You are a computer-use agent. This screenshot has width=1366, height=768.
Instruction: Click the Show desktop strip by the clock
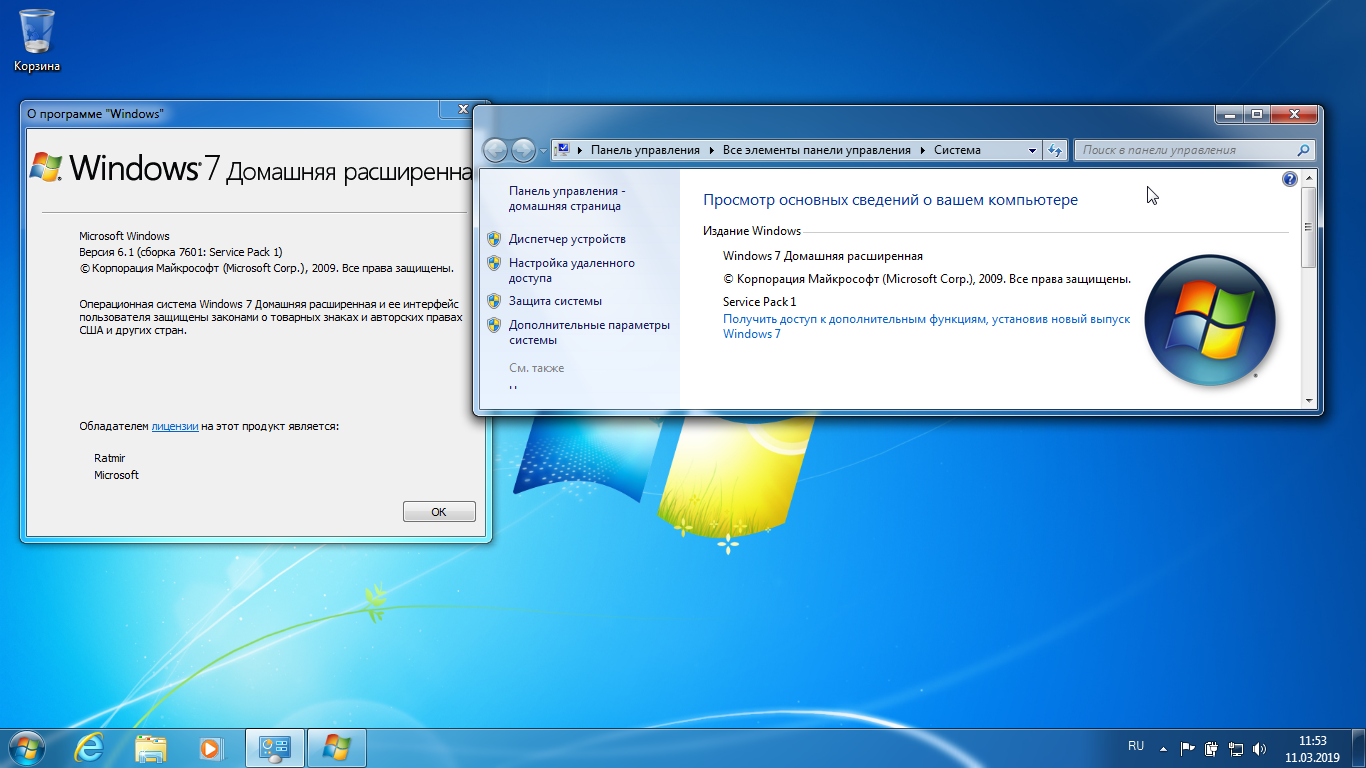coord(1359,748)
